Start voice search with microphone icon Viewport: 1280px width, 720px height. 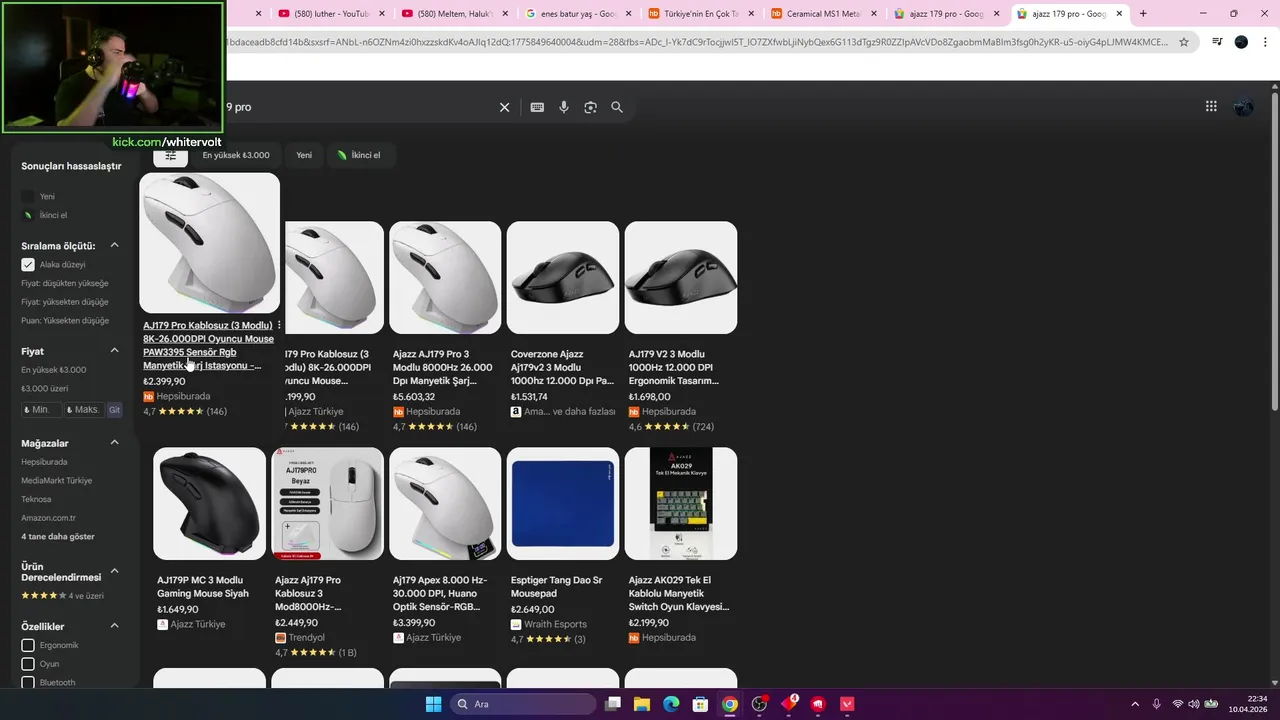coord(564,107)
